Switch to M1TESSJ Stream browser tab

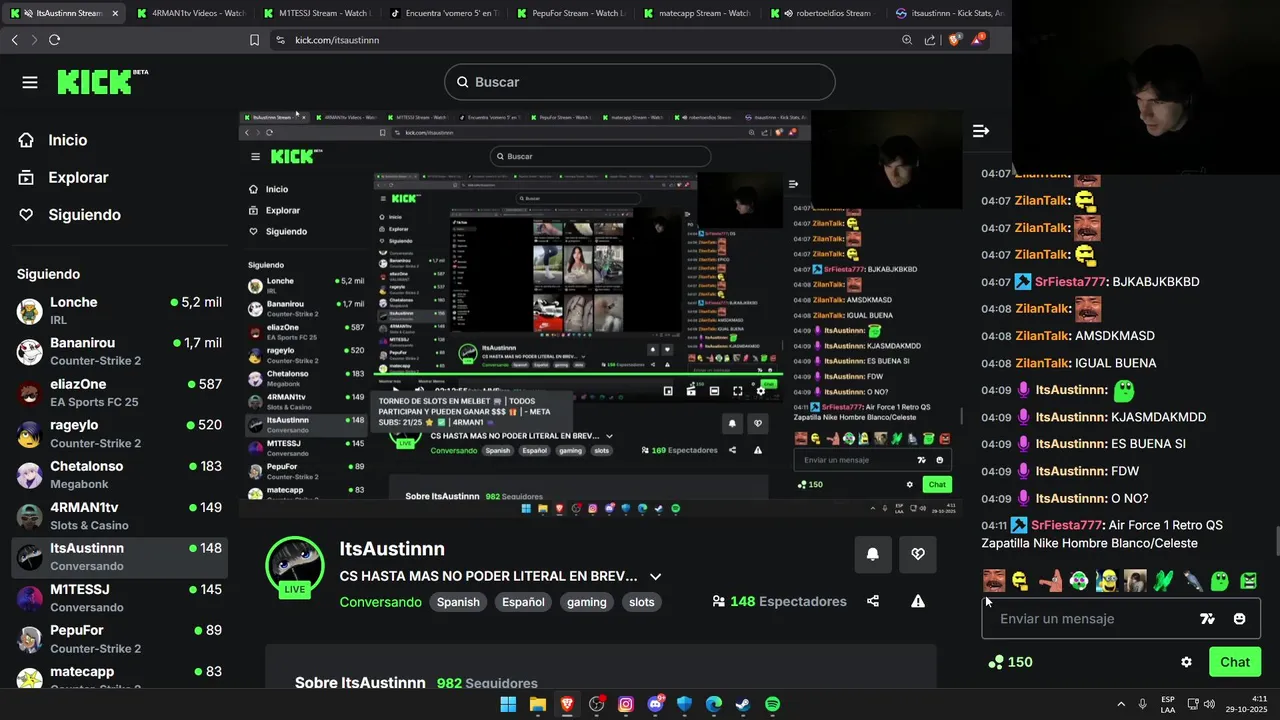click(316, 13)
